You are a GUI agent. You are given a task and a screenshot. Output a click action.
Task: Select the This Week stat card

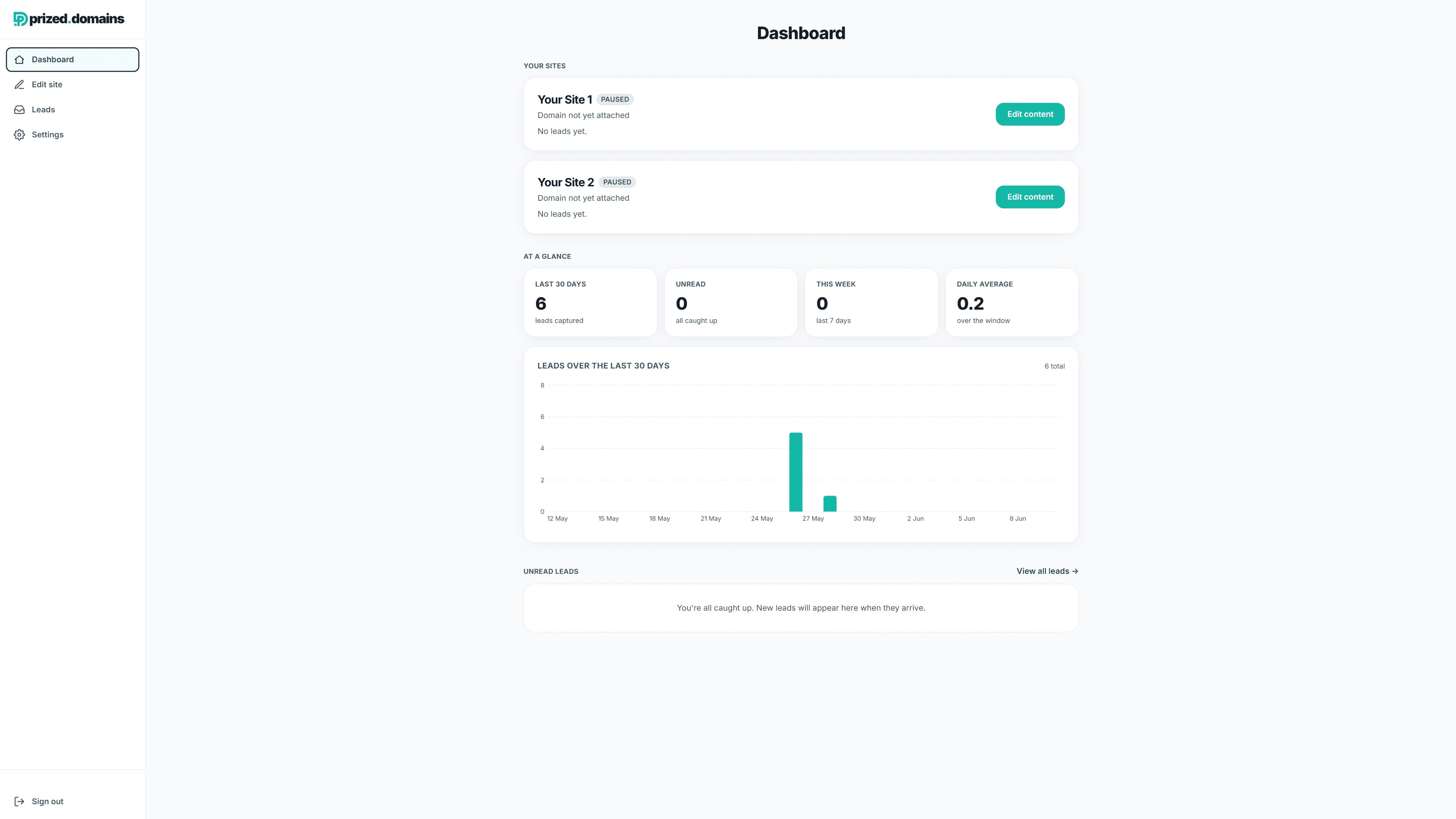(x=871, y=302)
